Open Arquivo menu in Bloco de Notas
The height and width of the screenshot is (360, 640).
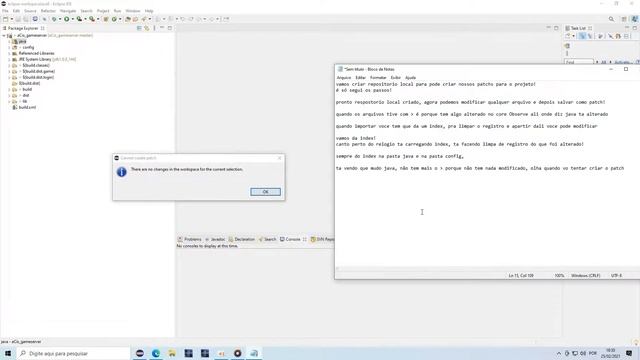(x=344, y=78)
